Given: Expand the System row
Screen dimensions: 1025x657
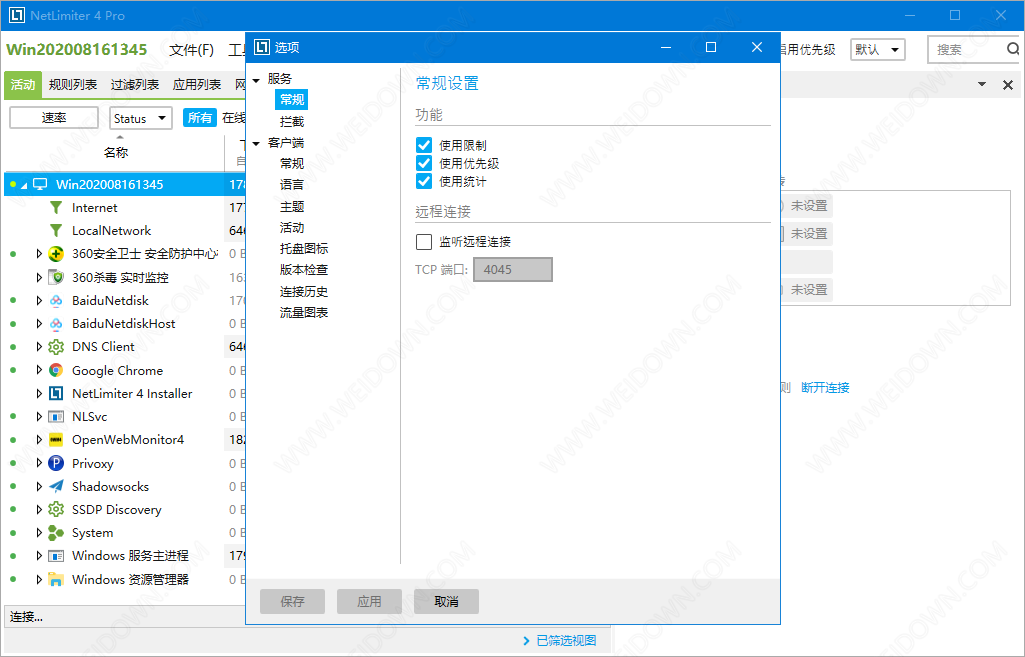Looking at the screenshot, I should point(39,533).
